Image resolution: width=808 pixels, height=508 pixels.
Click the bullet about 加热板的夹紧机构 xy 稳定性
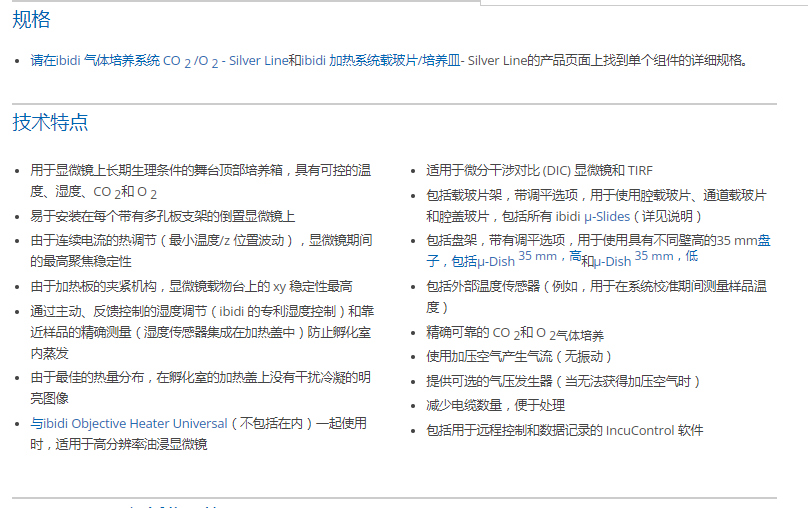click(191, 286)
